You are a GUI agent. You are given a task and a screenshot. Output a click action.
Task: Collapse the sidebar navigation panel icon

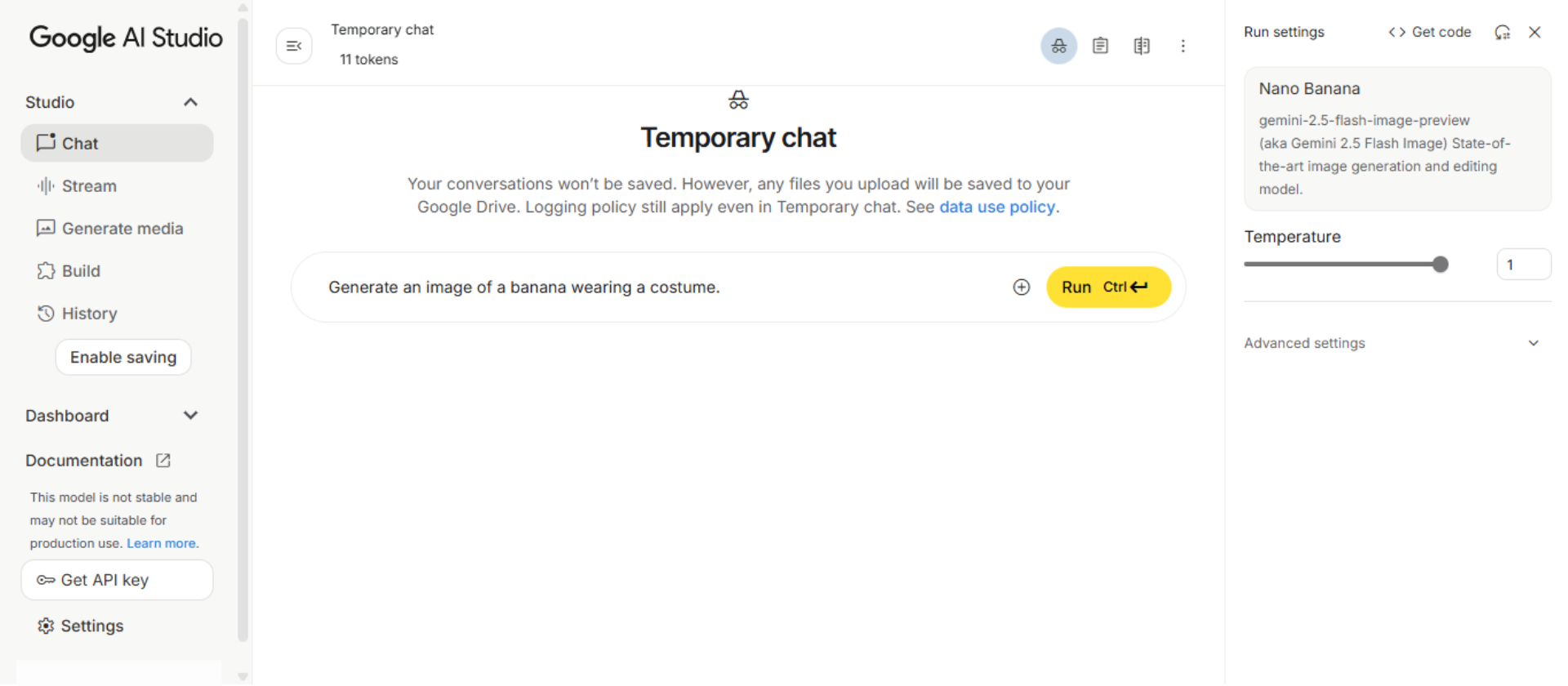pos(294,46)
